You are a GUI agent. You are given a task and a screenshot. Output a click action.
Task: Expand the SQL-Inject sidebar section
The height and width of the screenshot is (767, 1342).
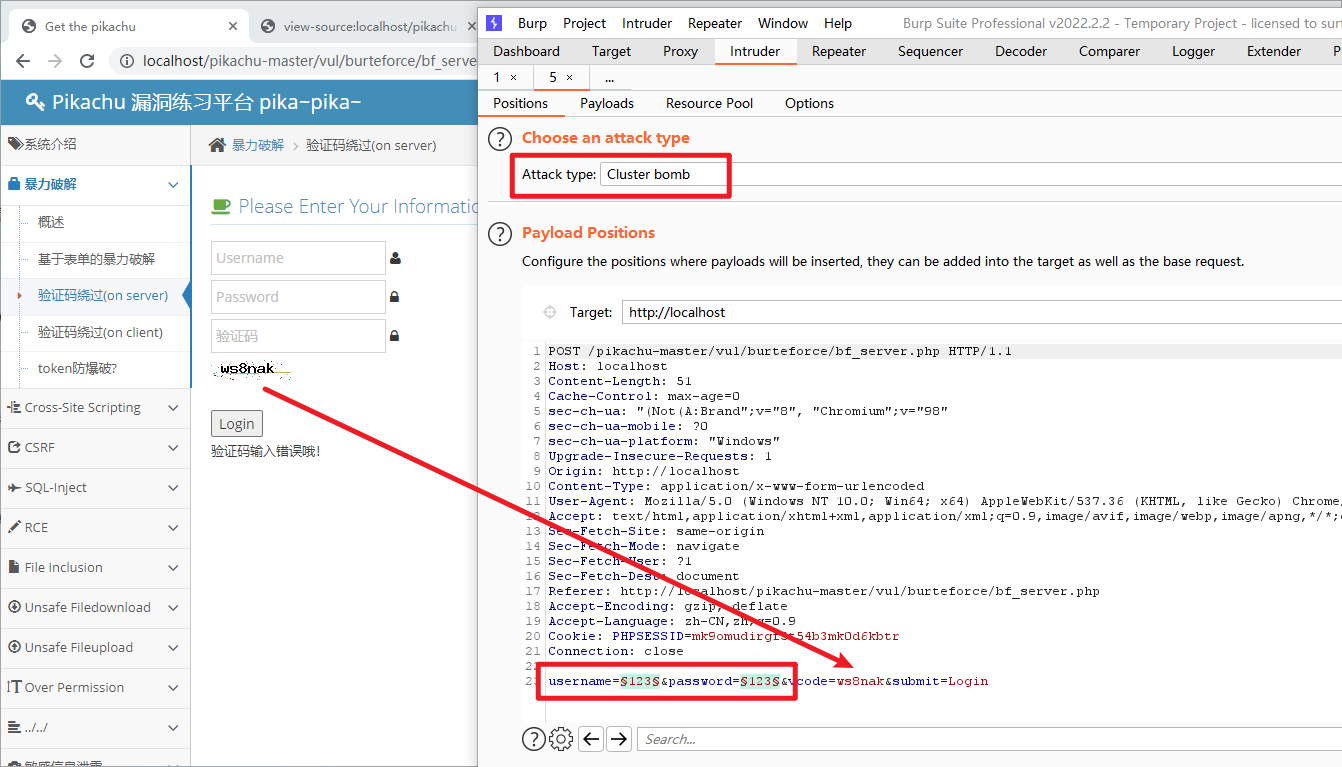(x=95, y=488)
